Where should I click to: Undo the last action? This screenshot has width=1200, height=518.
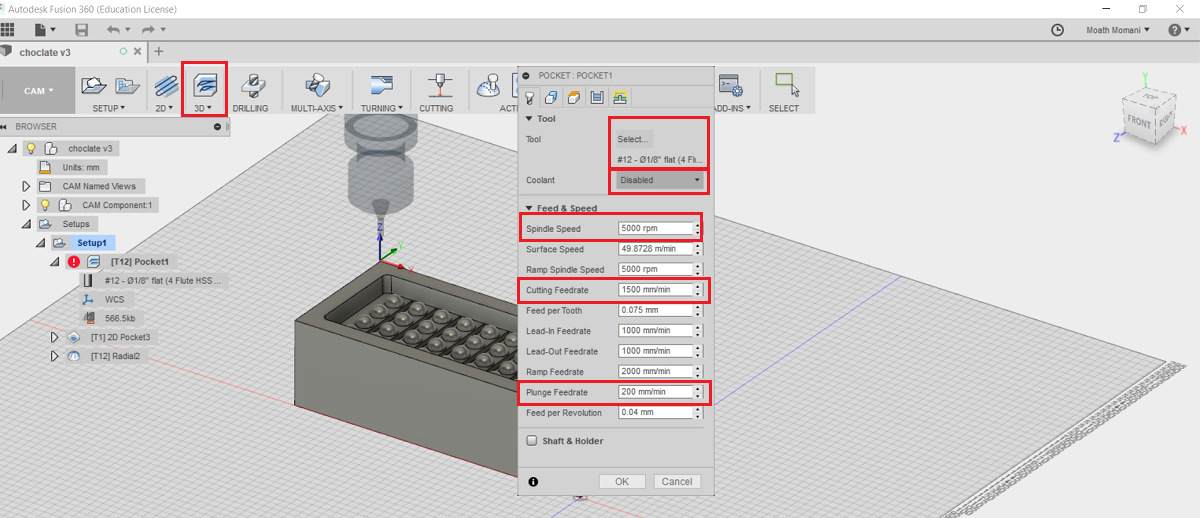[x=113, y=30]
